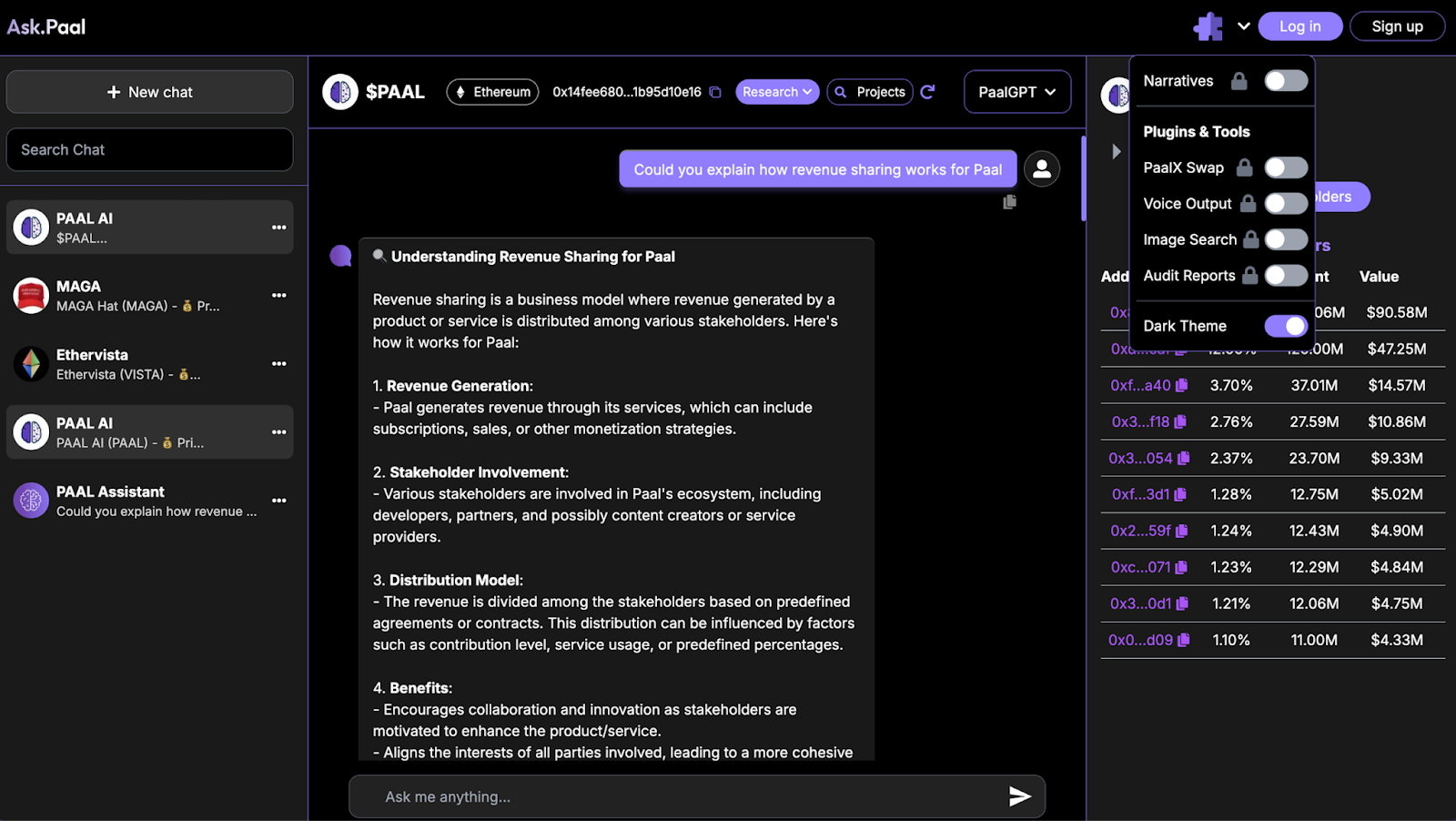Open the plugins puzzle-piece icon
The width and height of the screenshot is (1456, 821).
click(1208, 26)
